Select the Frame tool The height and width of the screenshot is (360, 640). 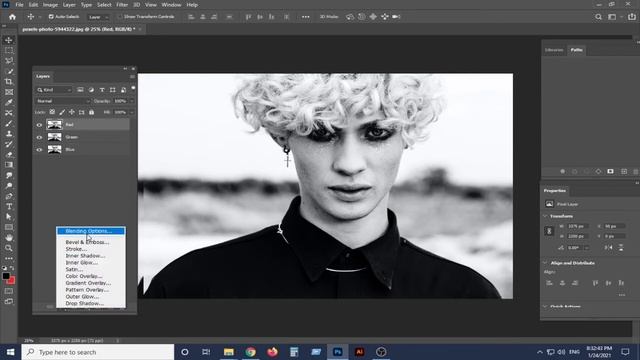9,92
